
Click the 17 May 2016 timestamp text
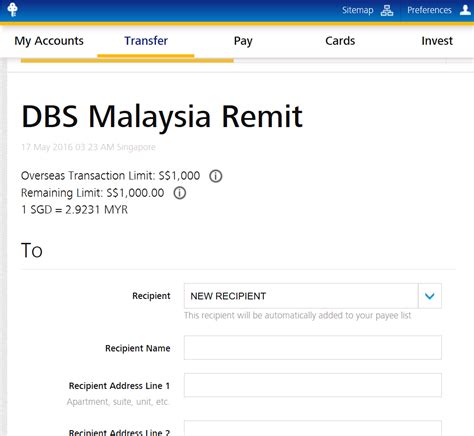pos(88,147)
